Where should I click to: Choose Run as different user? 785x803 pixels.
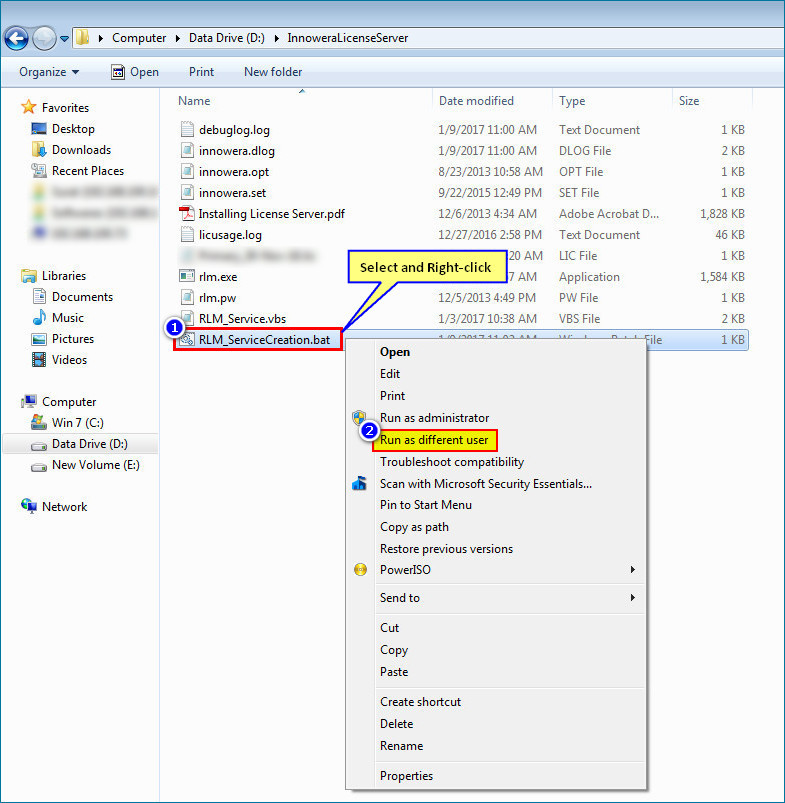pyautogui.click(x=434, y=440)
